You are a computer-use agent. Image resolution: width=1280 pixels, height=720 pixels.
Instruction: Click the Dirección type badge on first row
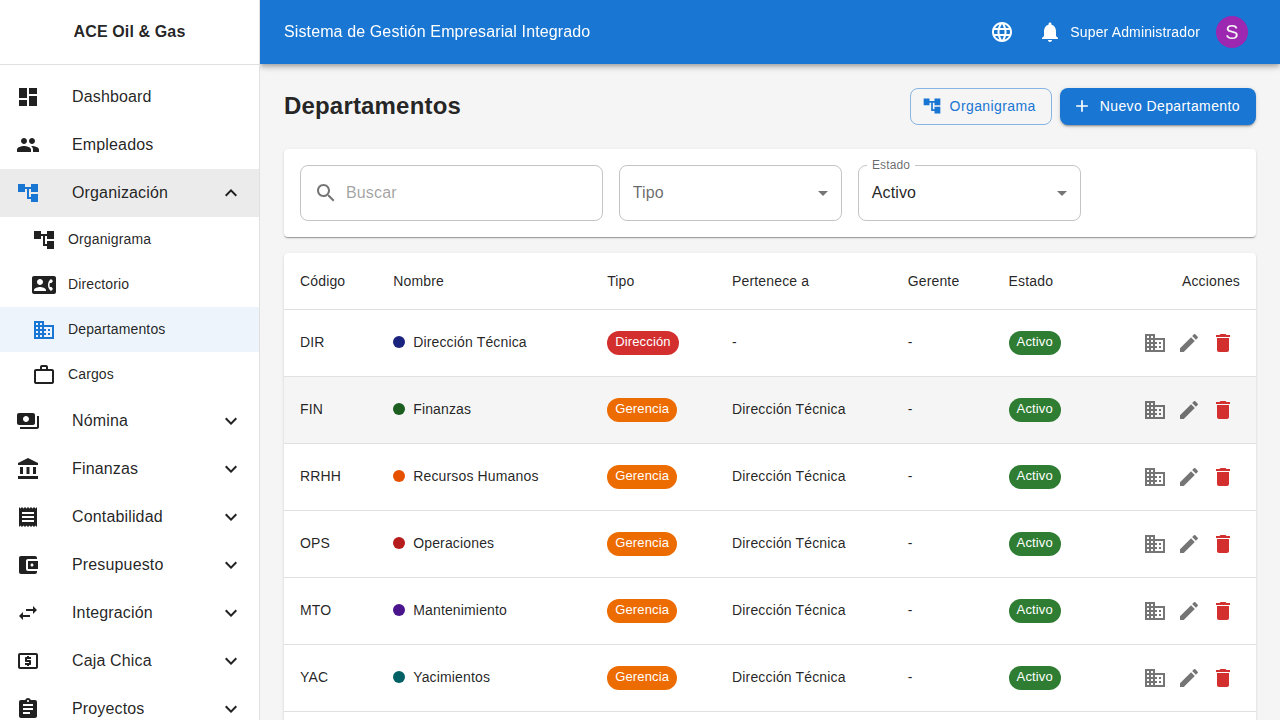[642, 342]
